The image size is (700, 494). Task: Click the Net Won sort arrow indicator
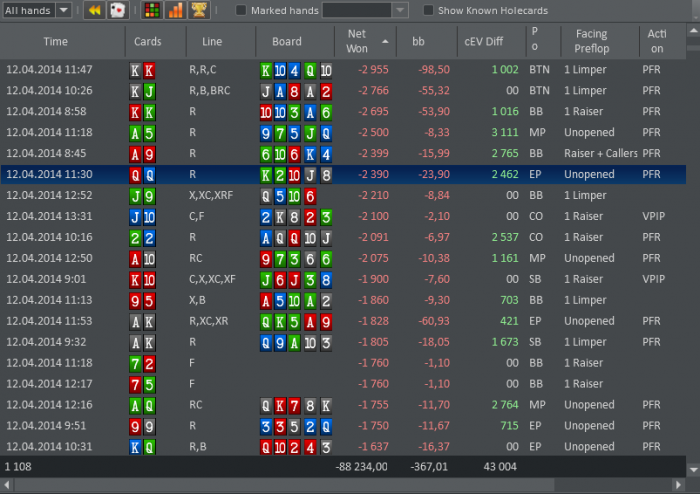pos(385,42)
